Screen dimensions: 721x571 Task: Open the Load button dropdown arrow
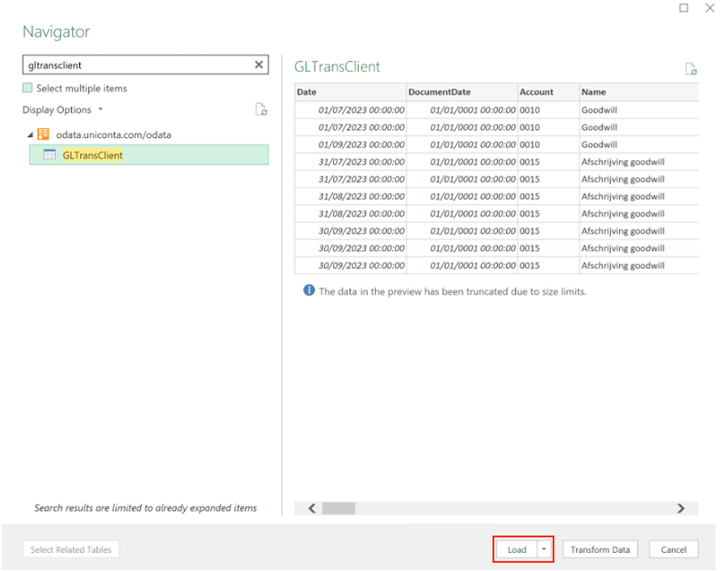(x=544, y=549)
